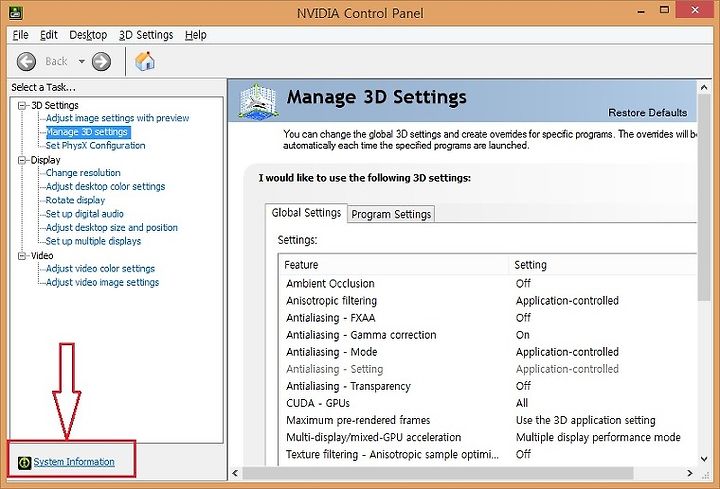Click the Back arrow button

point(26,61)
